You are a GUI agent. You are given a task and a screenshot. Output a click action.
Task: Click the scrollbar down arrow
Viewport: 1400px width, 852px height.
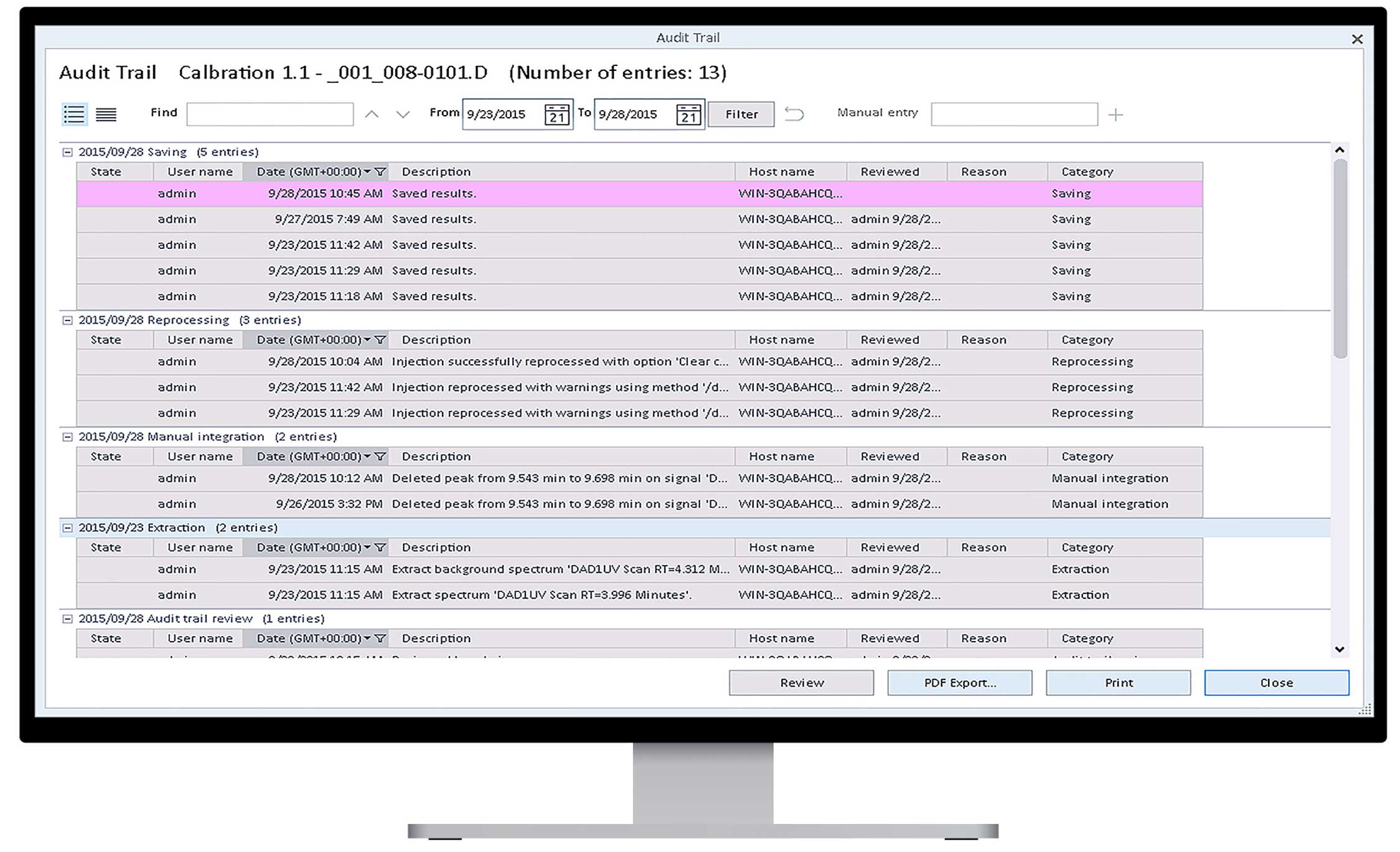pyautogui.click(x=1340, y=649)
